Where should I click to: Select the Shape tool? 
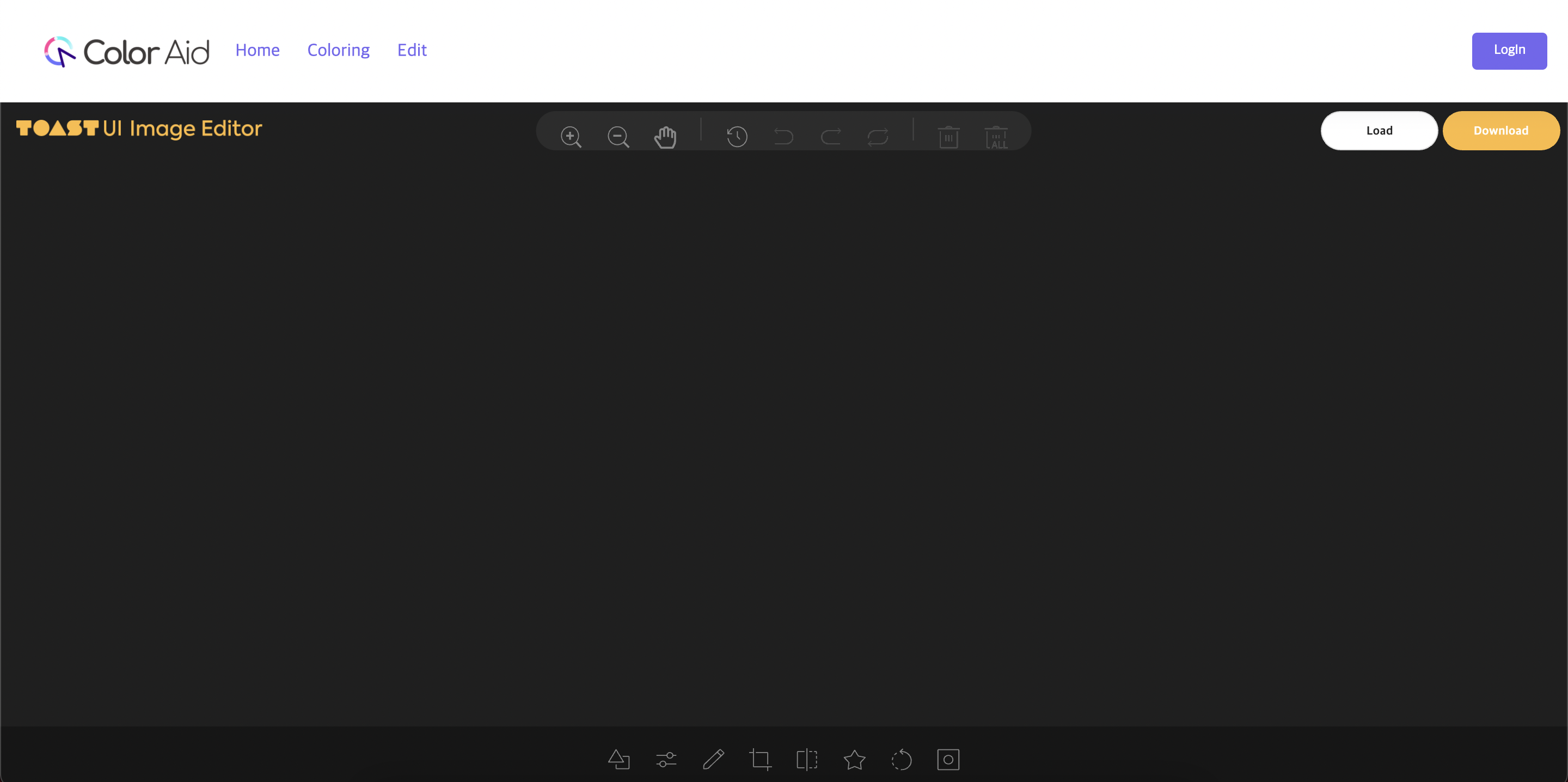(x=619, y=760)
